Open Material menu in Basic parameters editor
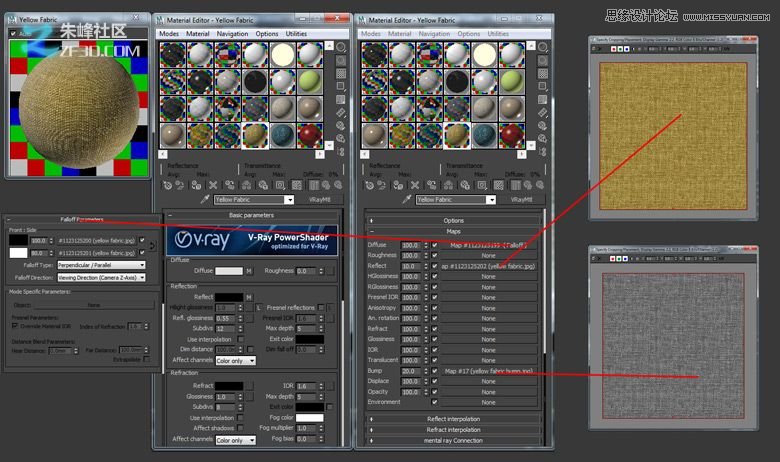This screenshot has width=780, height=462. point(197,34)
